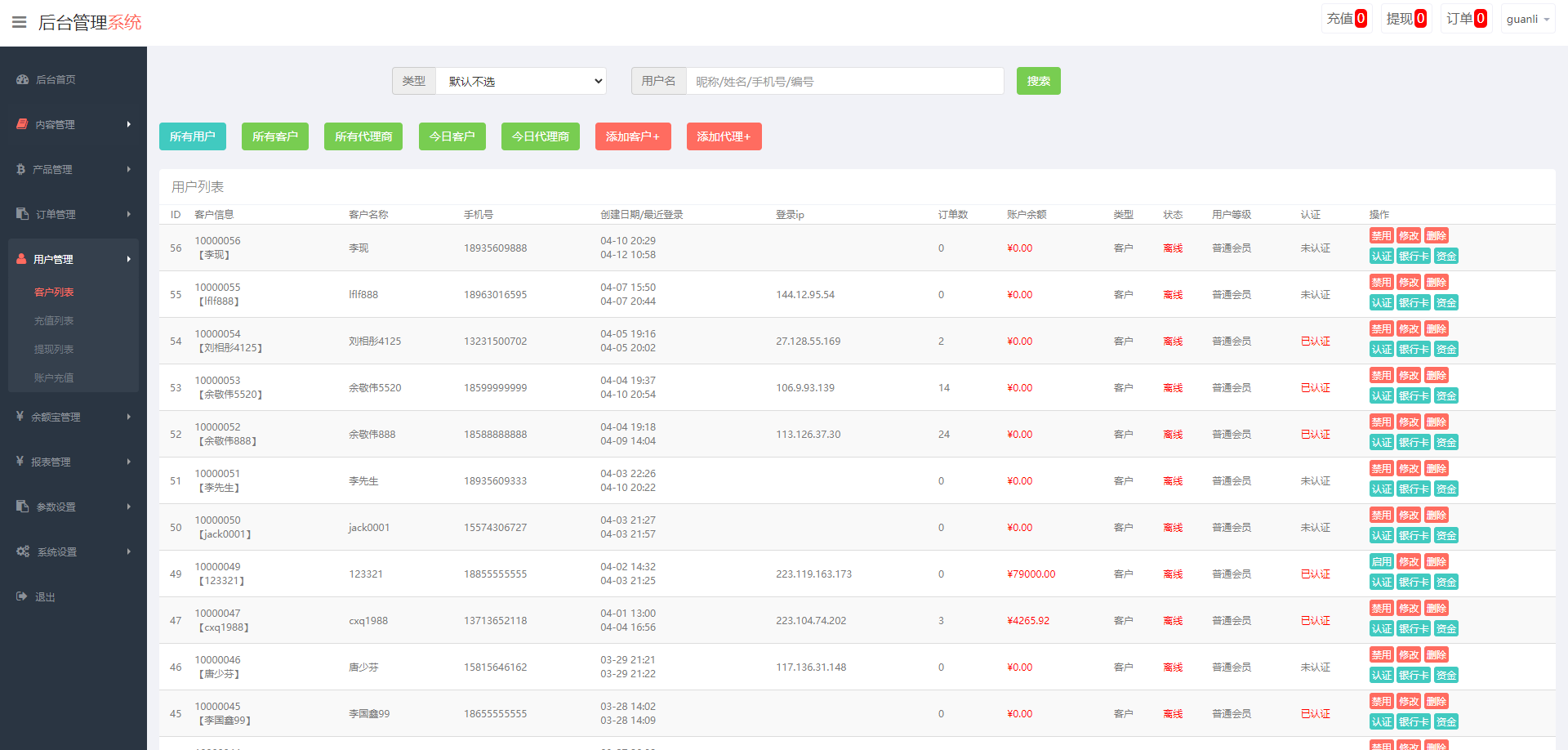Image resolution: width=1568 pixels, height=750 pixels.
Task: Click the yen icon for 报表管理
Action: (x=20, y=462)
